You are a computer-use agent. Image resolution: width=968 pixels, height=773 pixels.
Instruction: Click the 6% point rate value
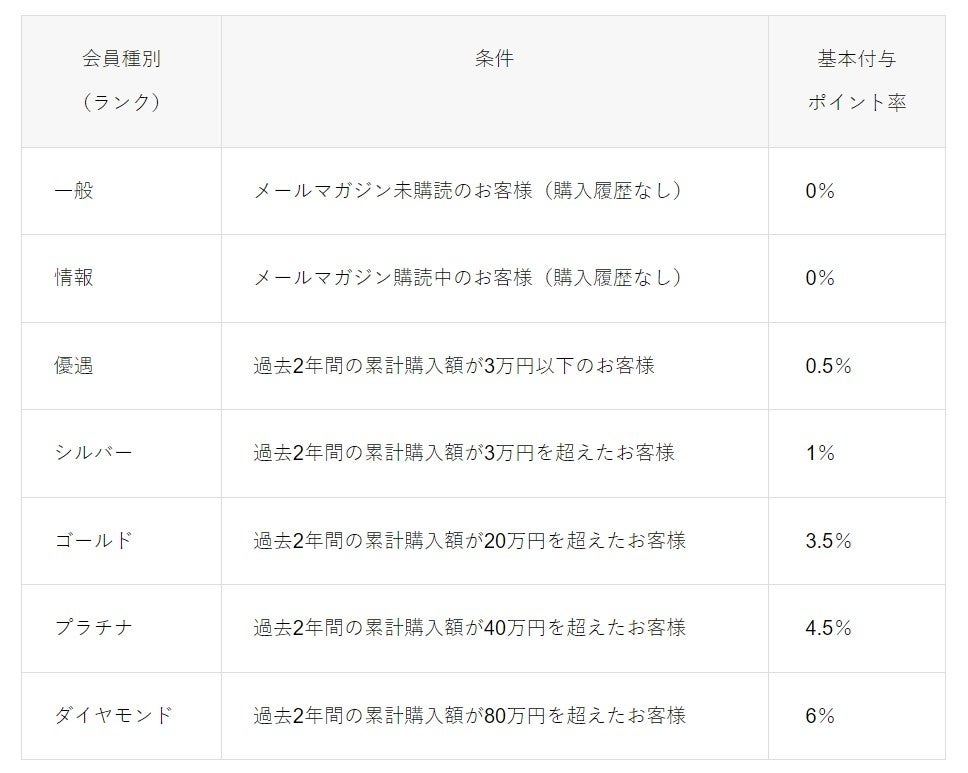coord(820,716)
